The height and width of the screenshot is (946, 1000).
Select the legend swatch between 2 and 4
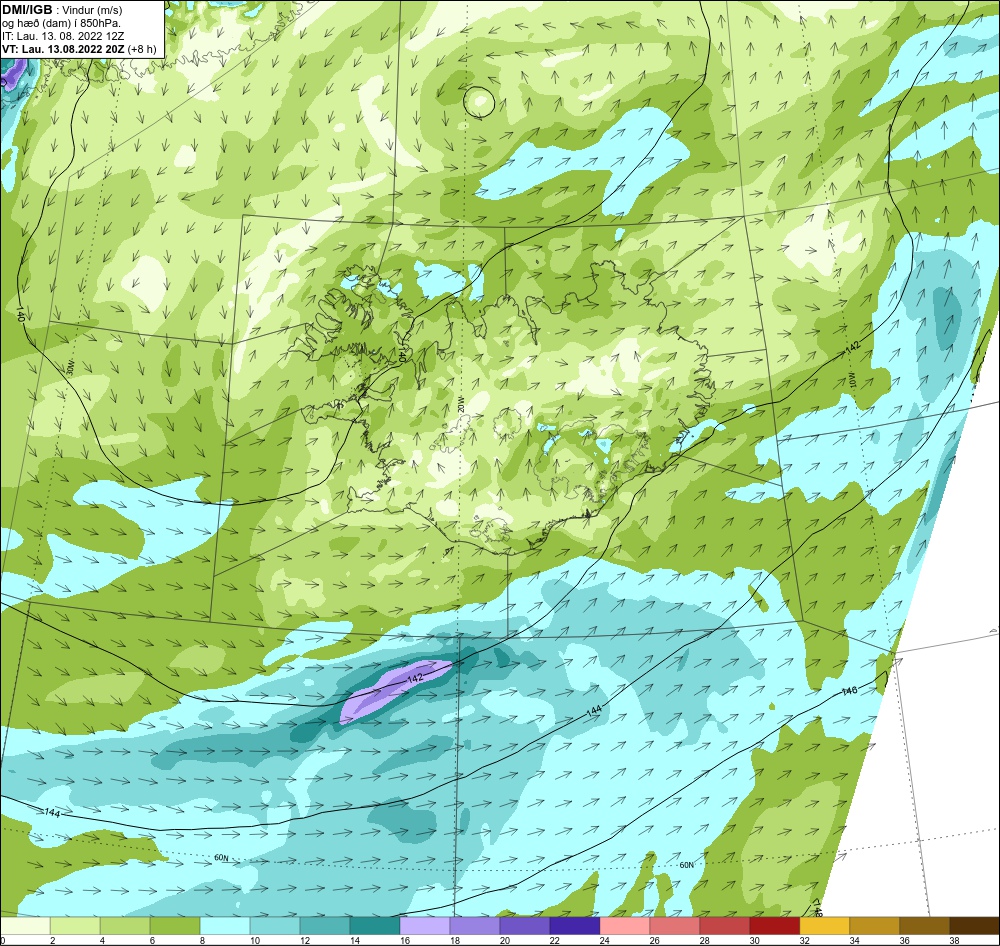coord(75,926)
